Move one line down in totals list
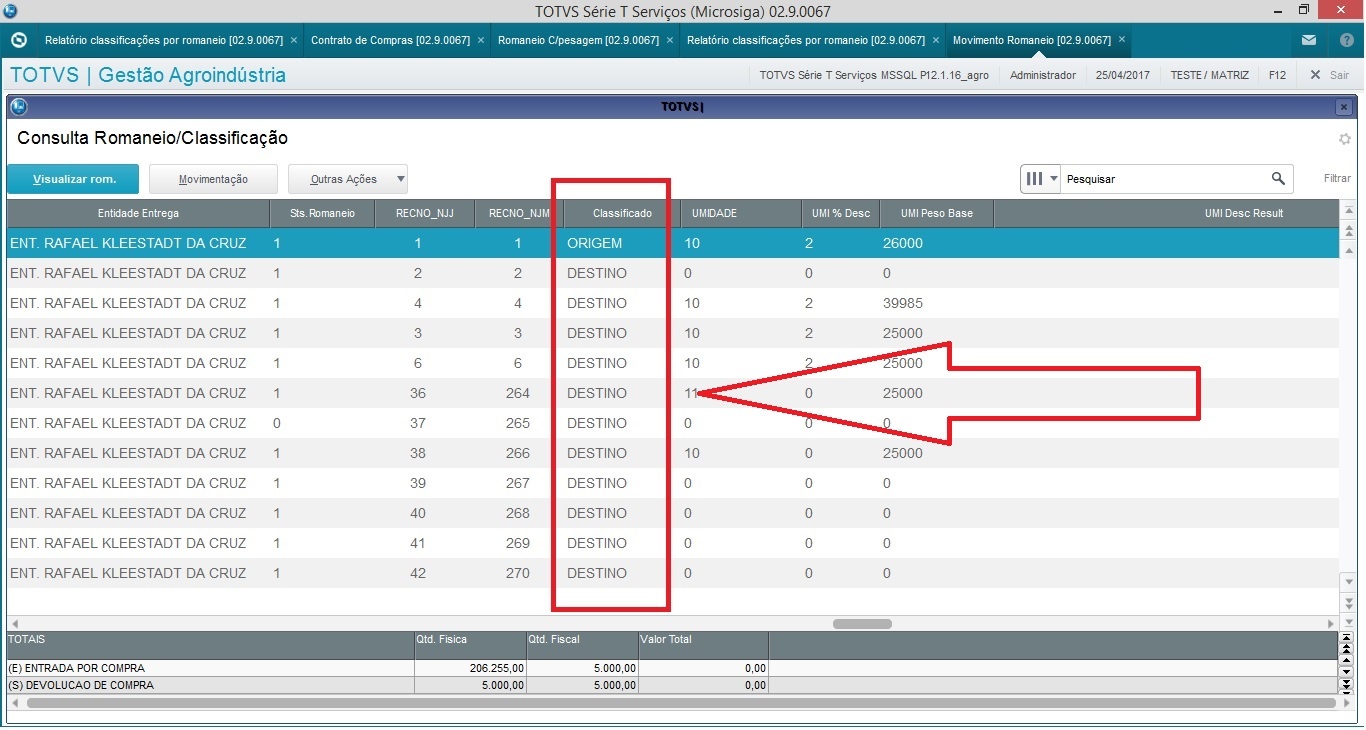1366x730 pixels. tap(1346, 672)
